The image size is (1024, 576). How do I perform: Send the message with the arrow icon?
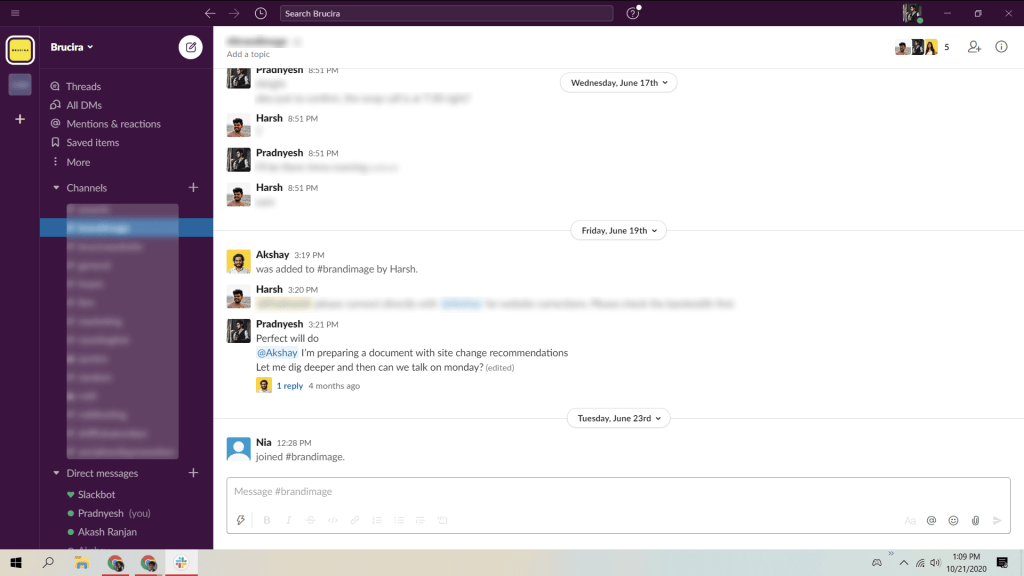coord(997,520)
